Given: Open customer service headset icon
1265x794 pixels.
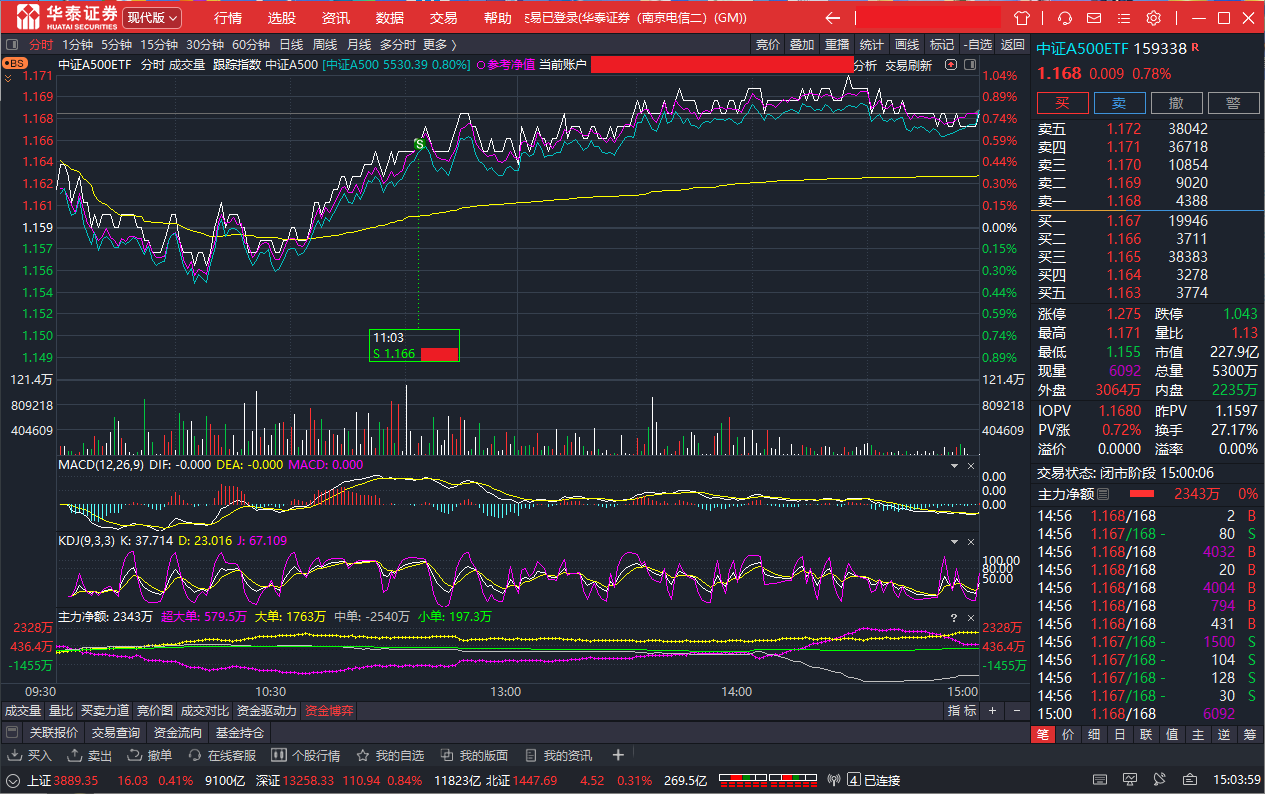Looking at the screenshot, I should [x=1065, y=18].
